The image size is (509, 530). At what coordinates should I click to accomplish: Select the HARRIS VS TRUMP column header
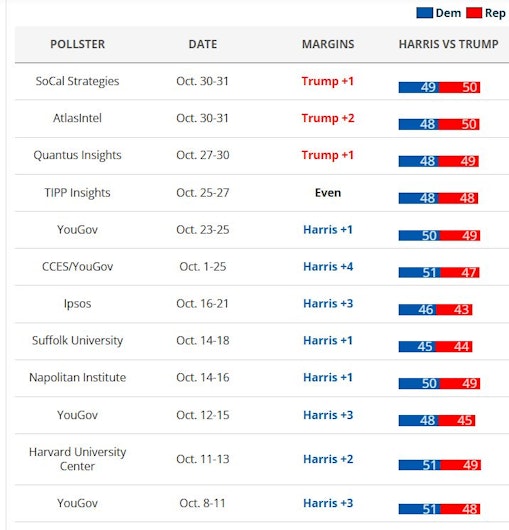pyautogui.click(x=449, y=44)
